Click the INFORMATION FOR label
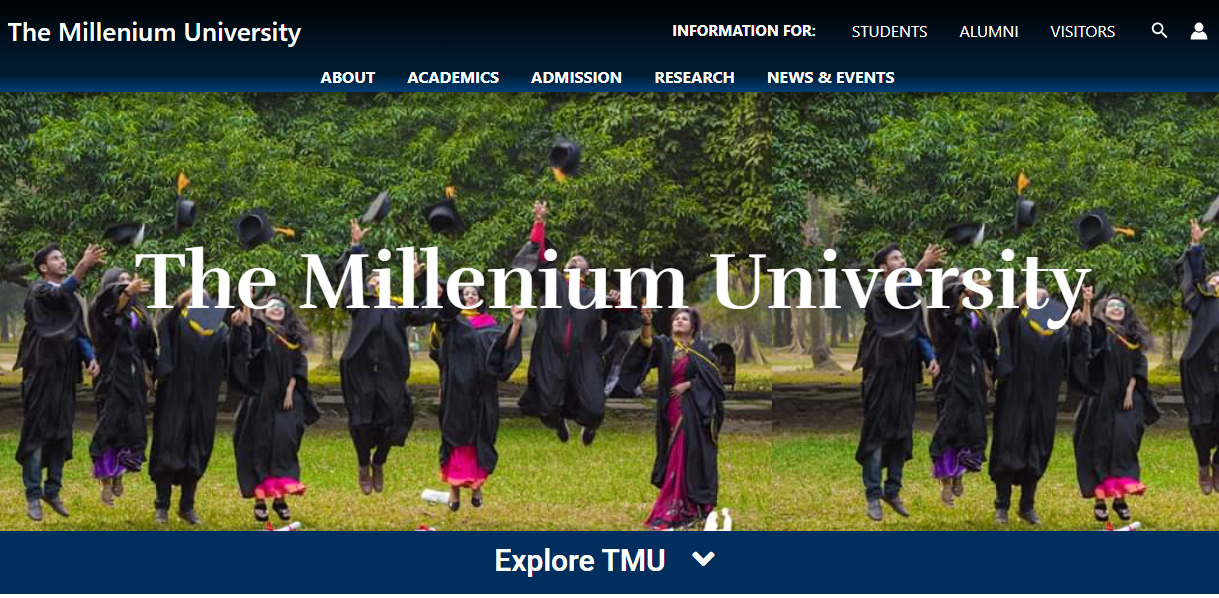The height and width of the screenshot is (598, 1219). 744,31
